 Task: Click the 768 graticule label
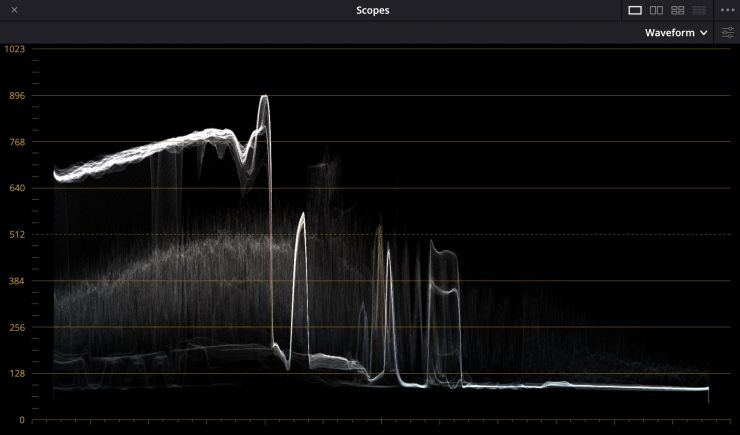[x=16, y=142]
